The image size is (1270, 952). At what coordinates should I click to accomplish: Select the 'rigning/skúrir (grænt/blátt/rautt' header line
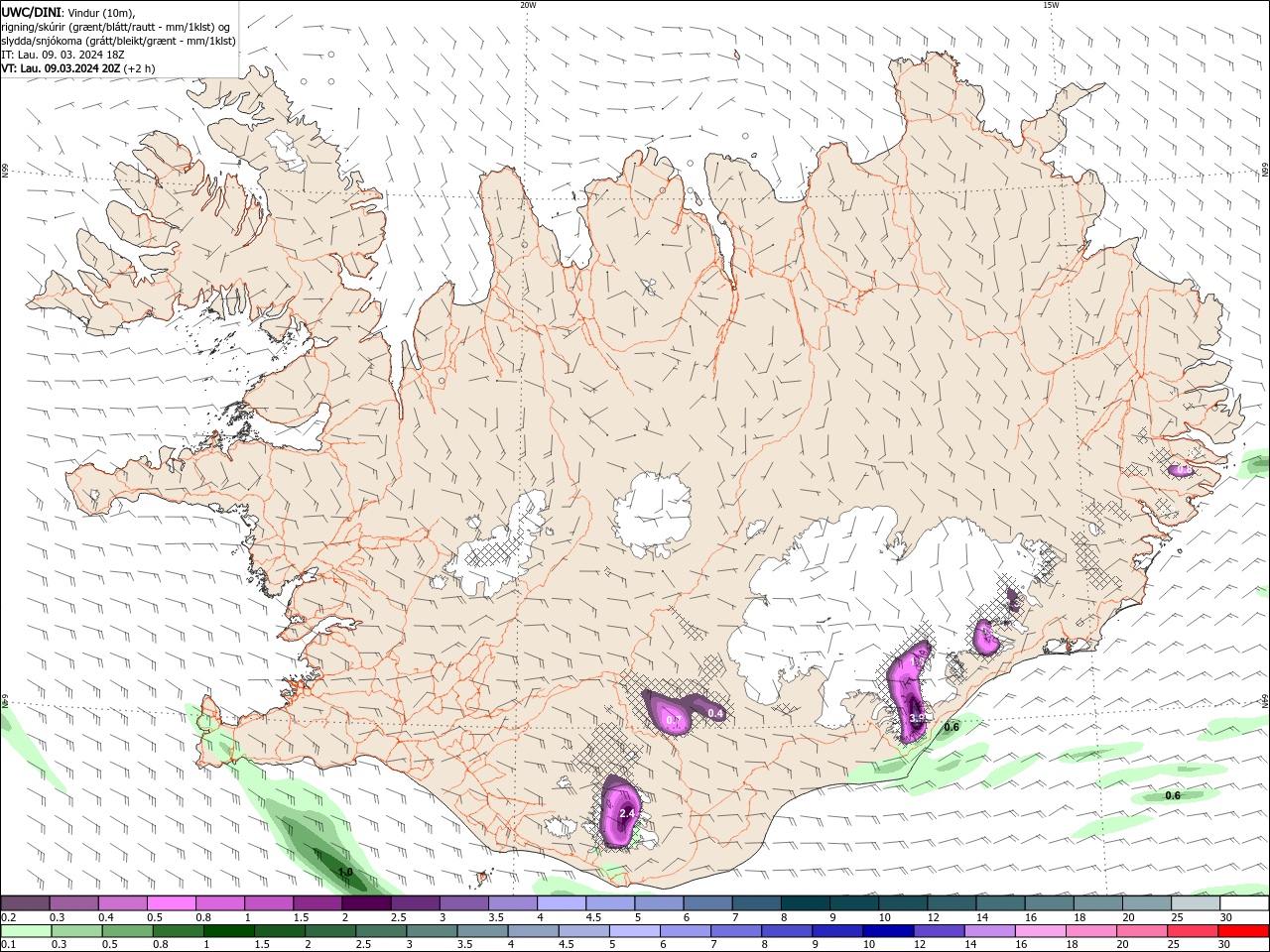click(x=116, y=27)
